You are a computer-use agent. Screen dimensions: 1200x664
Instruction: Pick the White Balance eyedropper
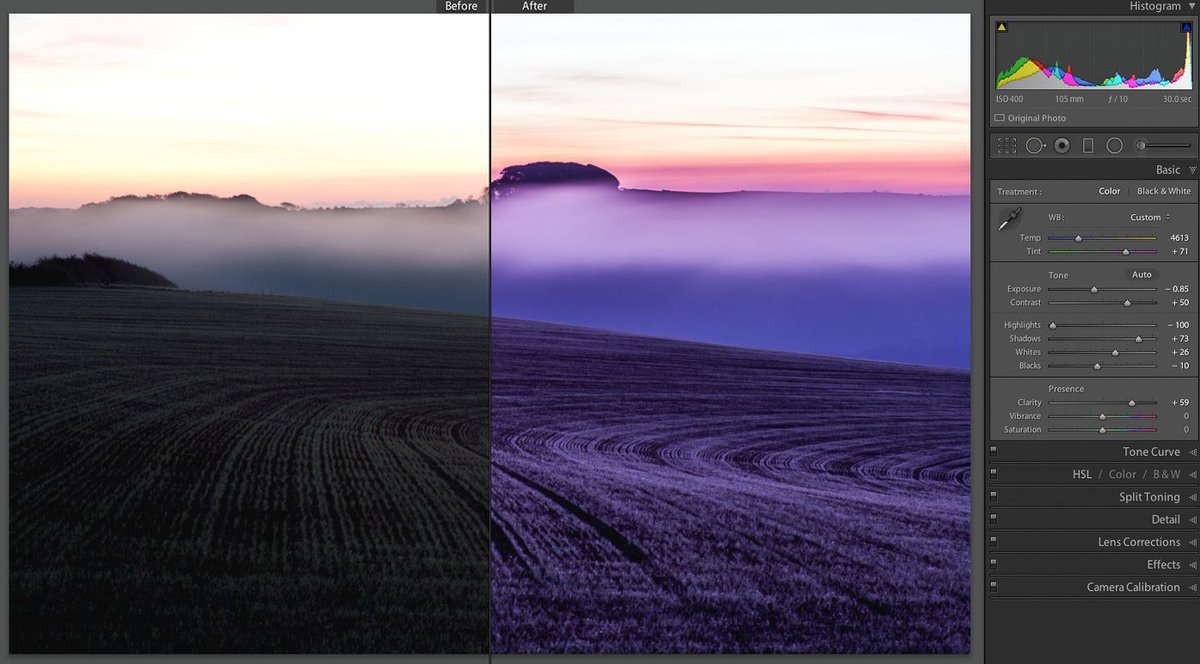click(1009, 220)
